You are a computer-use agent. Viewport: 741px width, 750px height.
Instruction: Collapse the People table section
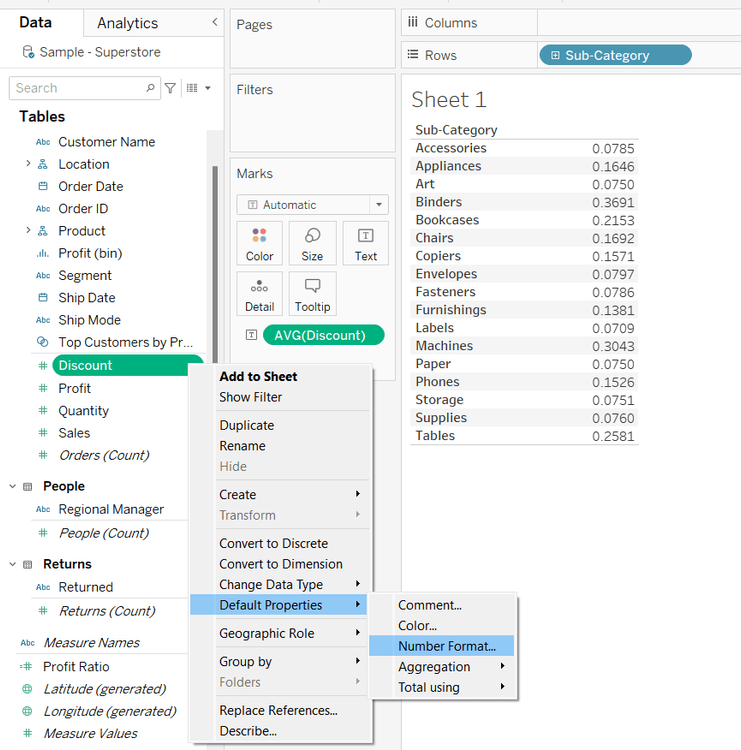pos(13,486)
